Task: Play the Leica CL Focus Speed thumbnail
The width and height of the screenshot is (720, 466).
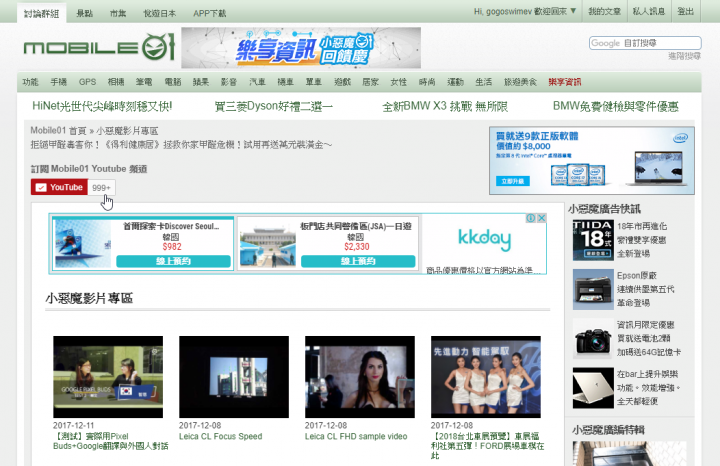Action: click(234, 377)
